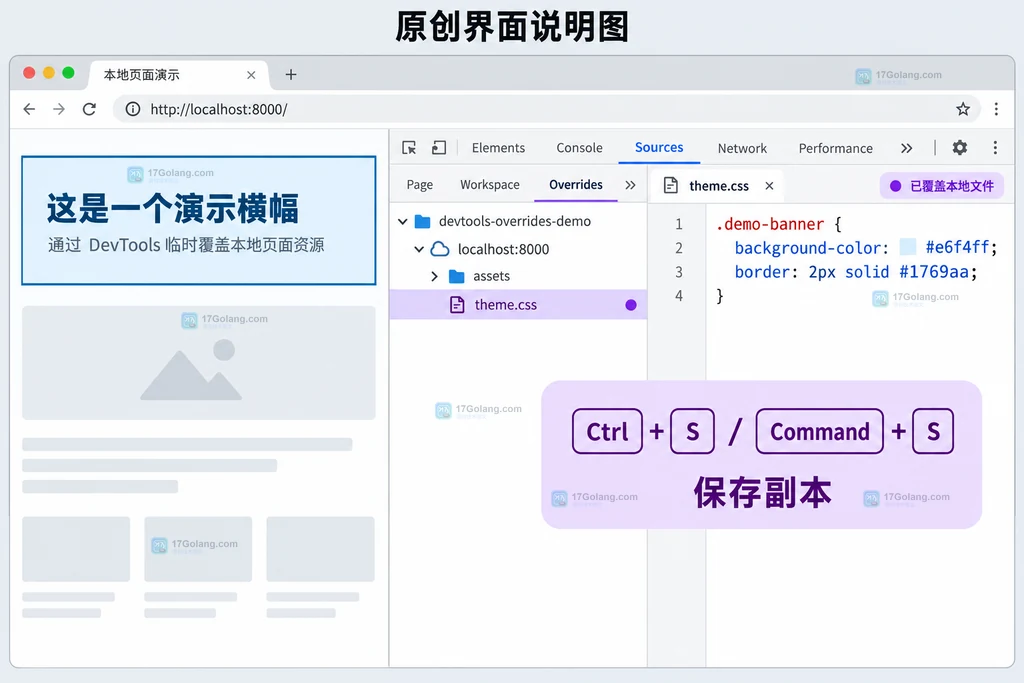Image resolution: width=1024 pixels, height=683 pixels.
Task: Click the Ctrl key cap
Action: [x=607, y=431]
